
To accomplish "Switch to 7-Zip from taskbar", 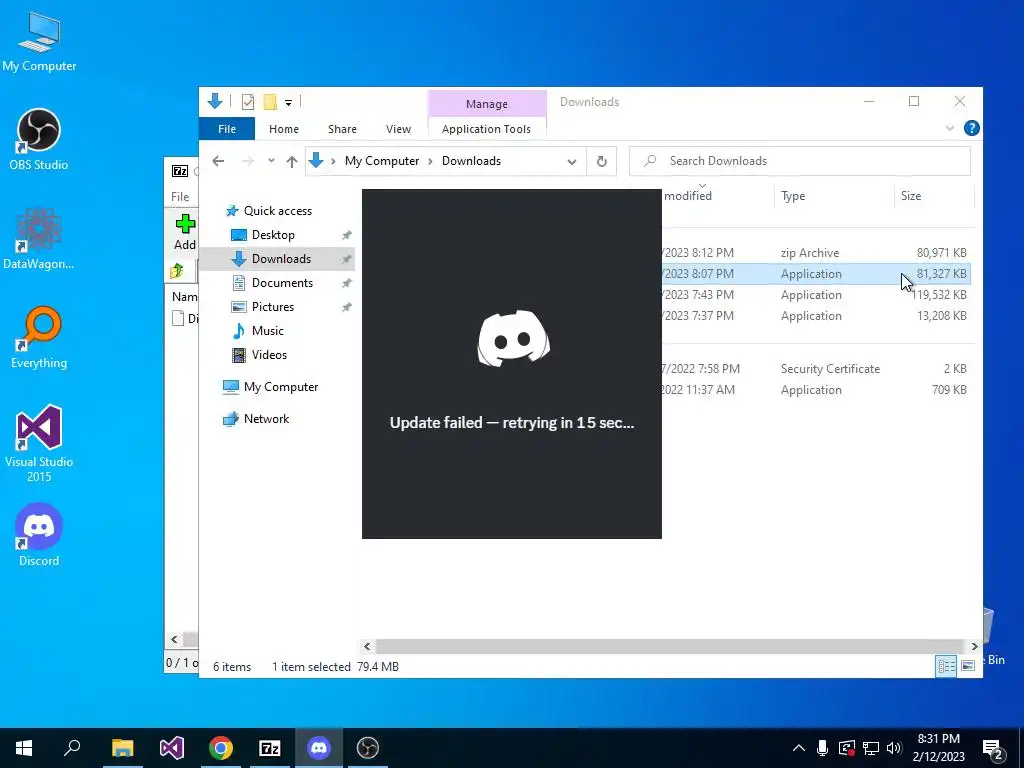I will (x=270, y=748).
